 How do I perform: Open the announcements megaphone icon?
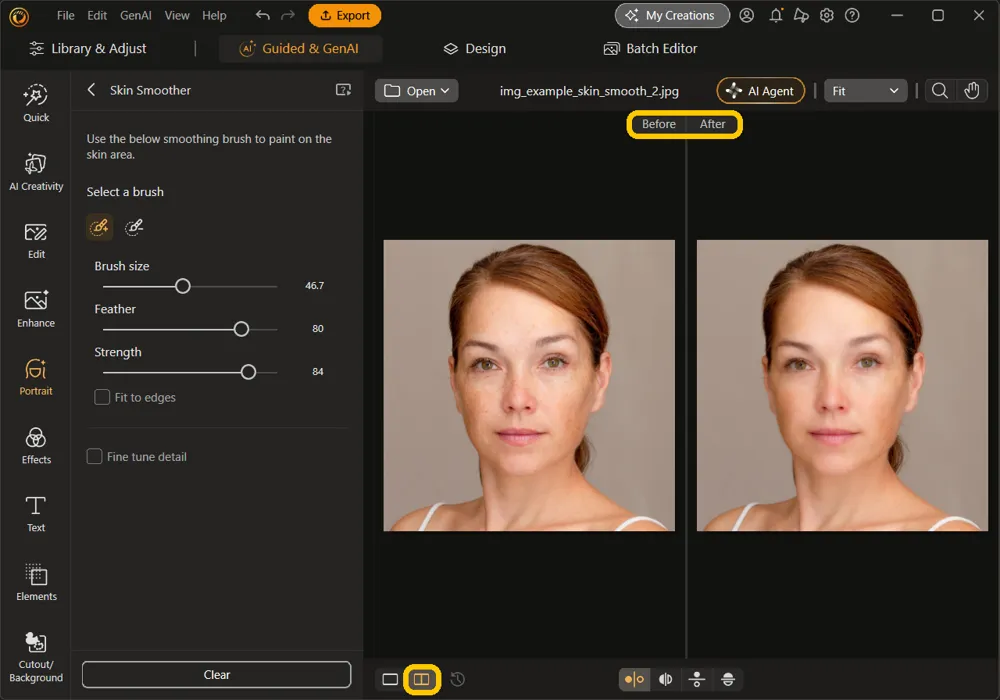[x=801, y=15]
